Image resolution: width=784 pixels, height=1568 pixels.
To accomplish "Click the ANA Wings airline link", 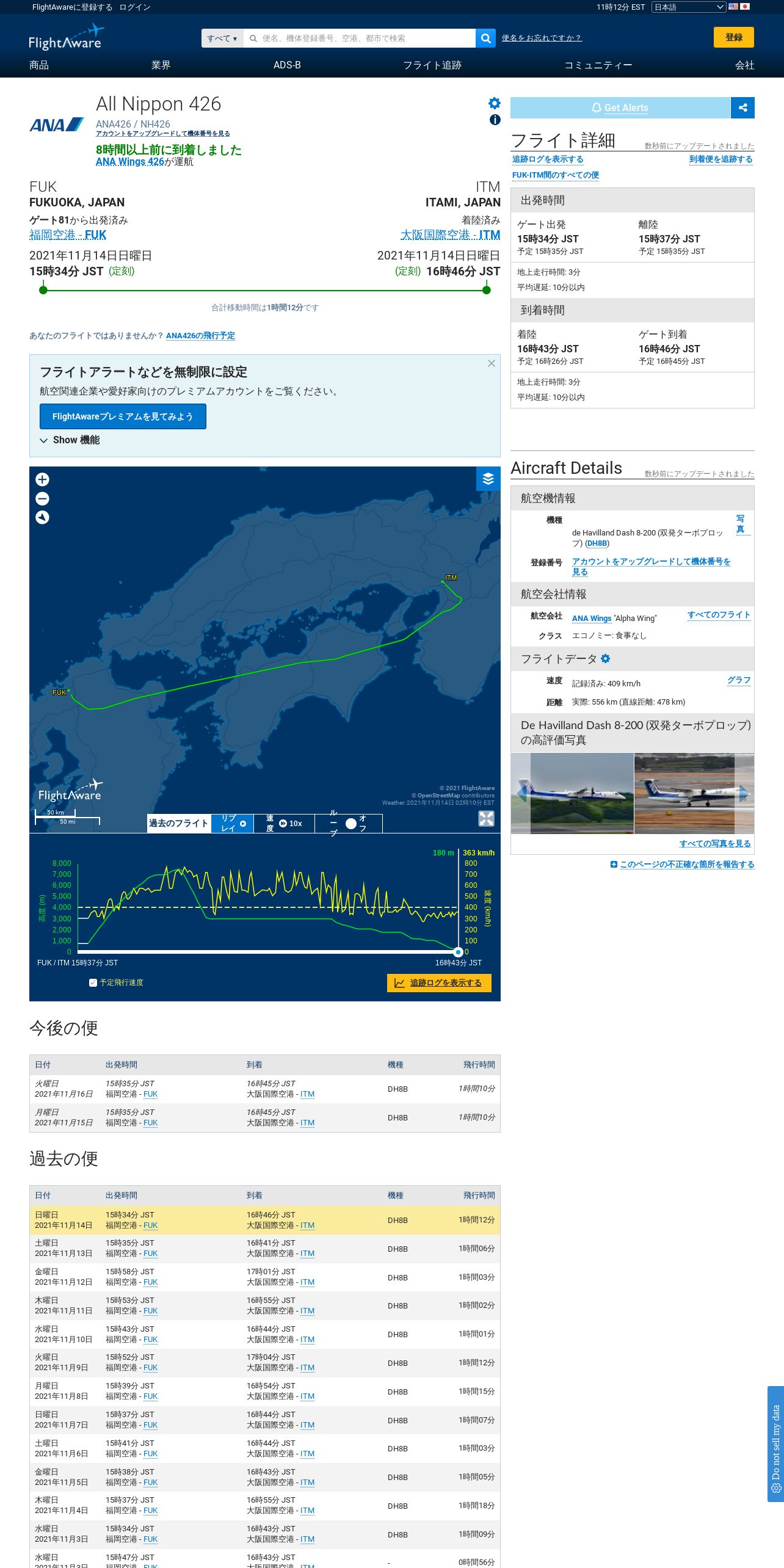I will pyautogui.click(x=592, y=619).
